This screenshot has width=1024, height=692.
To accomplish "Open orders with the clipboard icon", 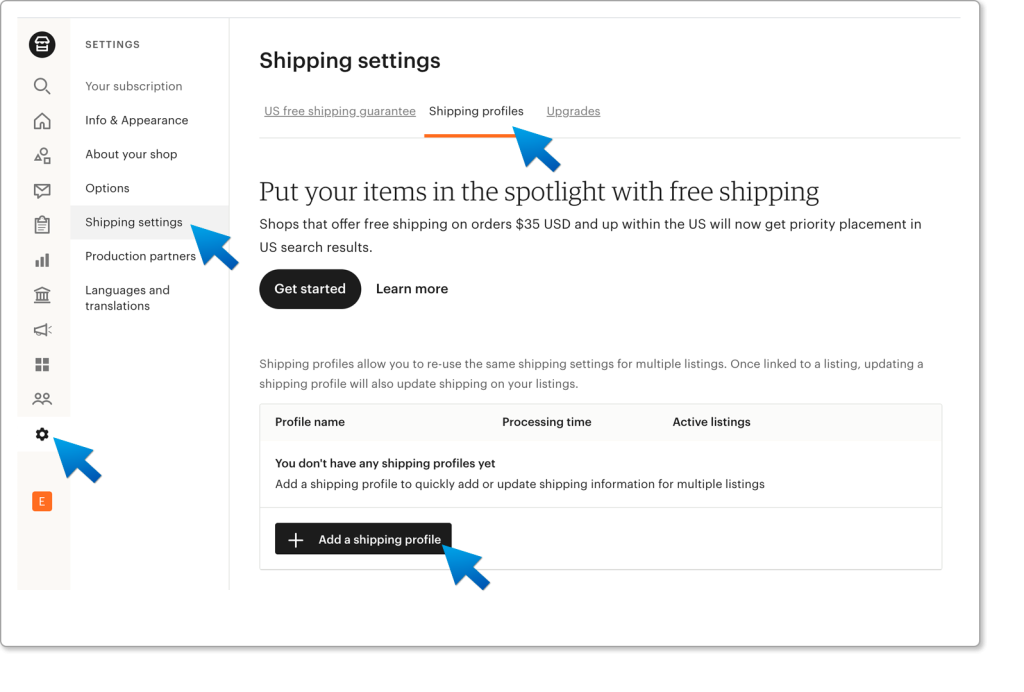I will pos(42,223).
